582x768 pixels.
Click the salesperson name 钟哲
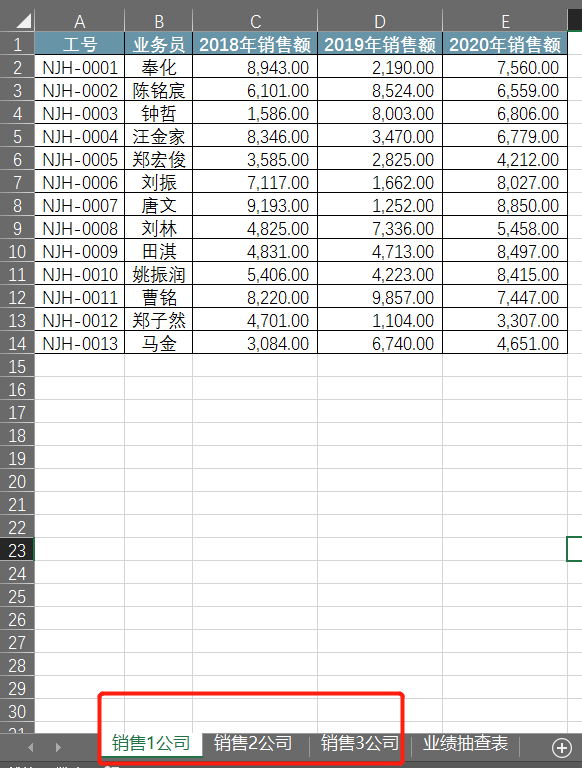pos(159,114)
